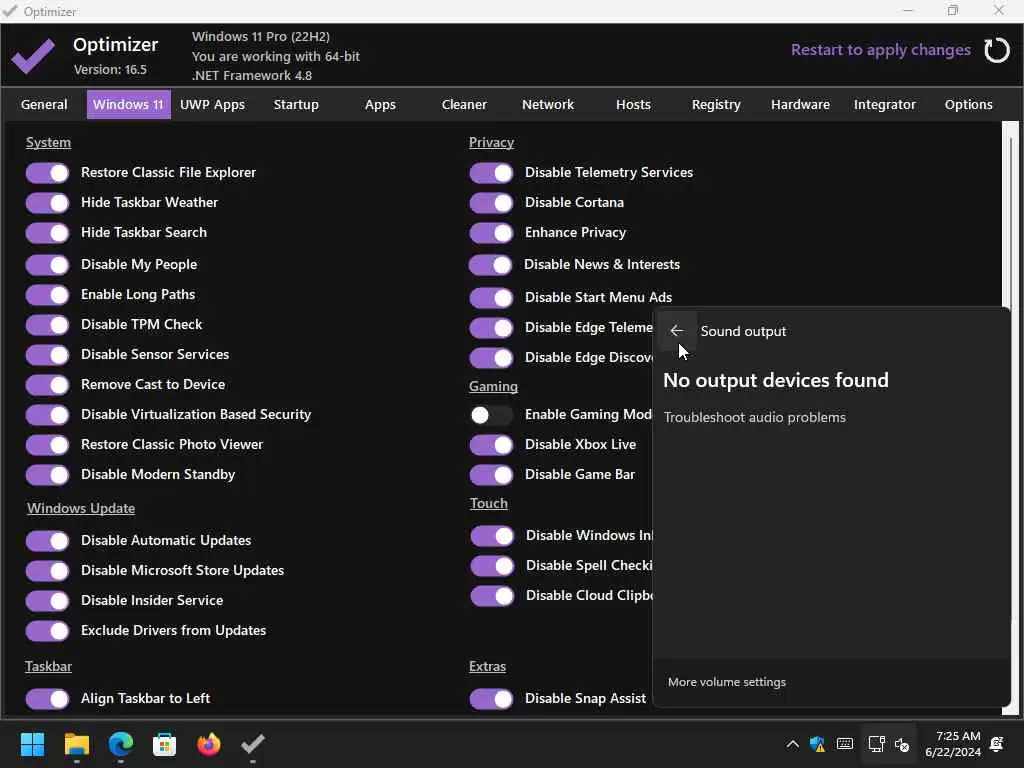Toggle Disable Sensor Services switch
Image resolution: width=1024 pixels, height=768 pixels.
[47, 355]
